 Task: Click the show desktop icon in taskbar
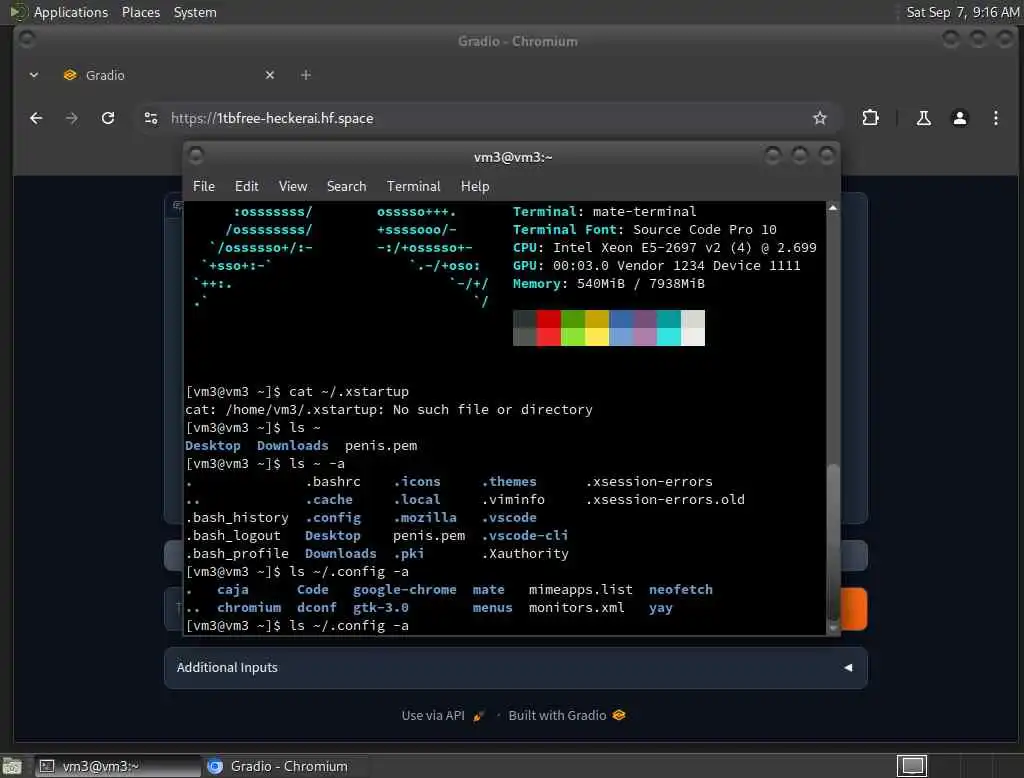pos(12,766)
